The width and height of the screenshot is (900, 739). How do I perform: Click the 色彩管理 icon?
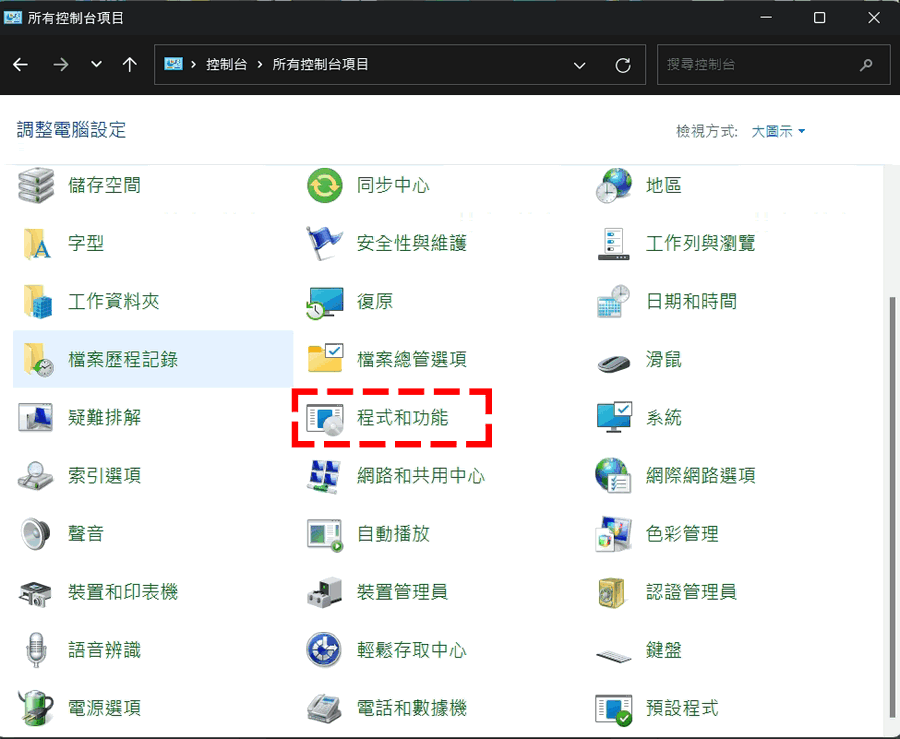pos(613,534)
